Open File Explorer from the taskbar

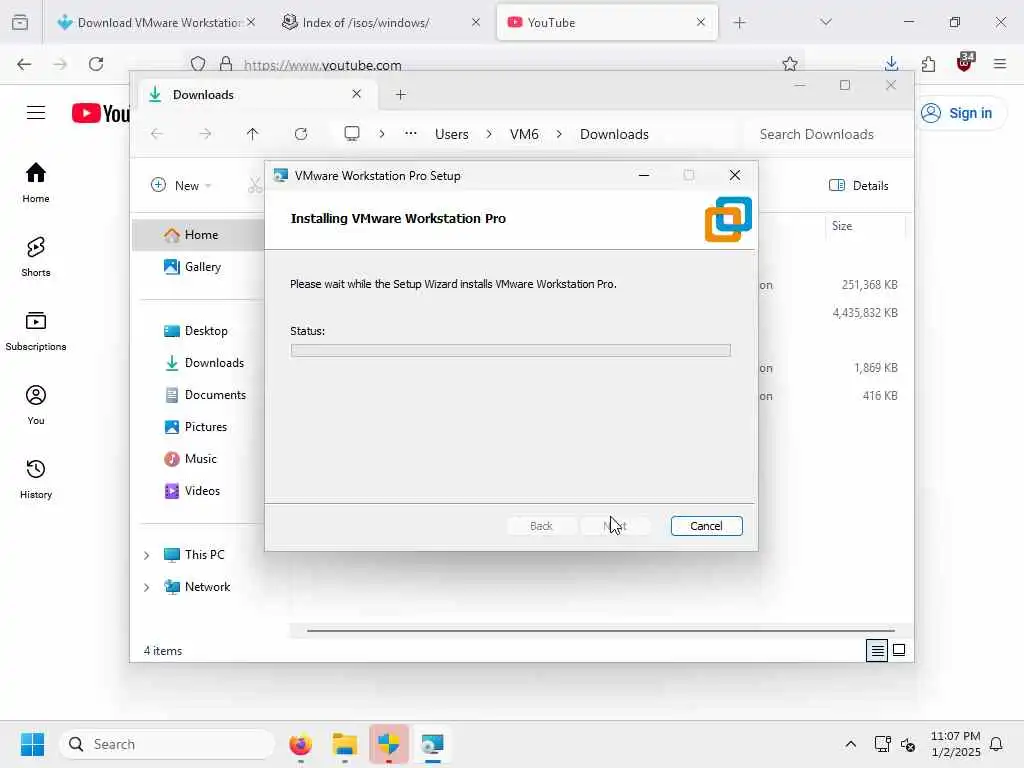(x=345, y=744)
